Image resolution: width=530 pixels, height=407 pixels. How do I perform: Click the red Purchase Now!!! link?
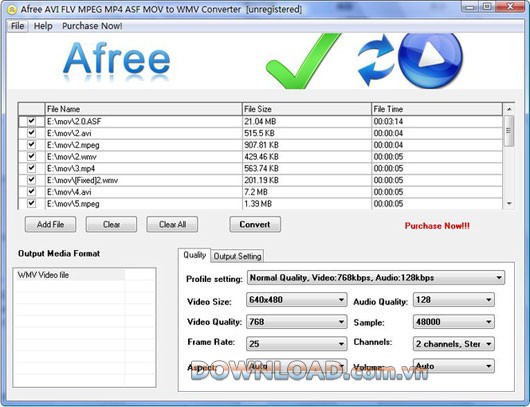tap(437, 226)
